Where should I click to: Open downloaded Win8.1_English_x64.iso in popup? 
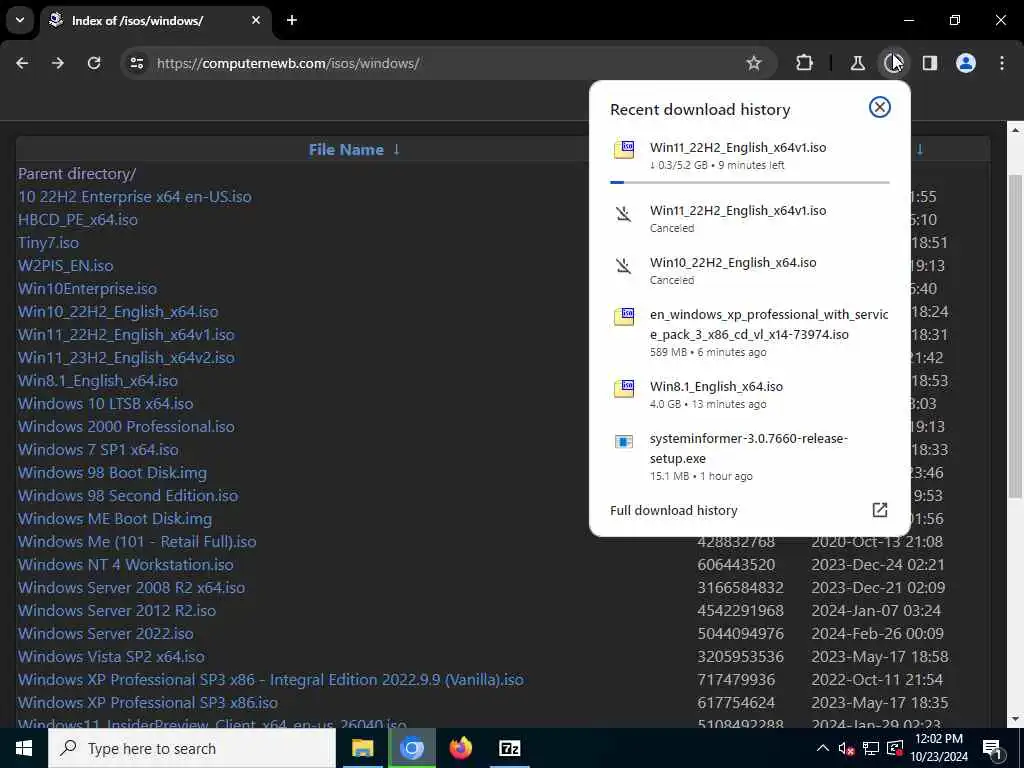[x=750, y=394]
